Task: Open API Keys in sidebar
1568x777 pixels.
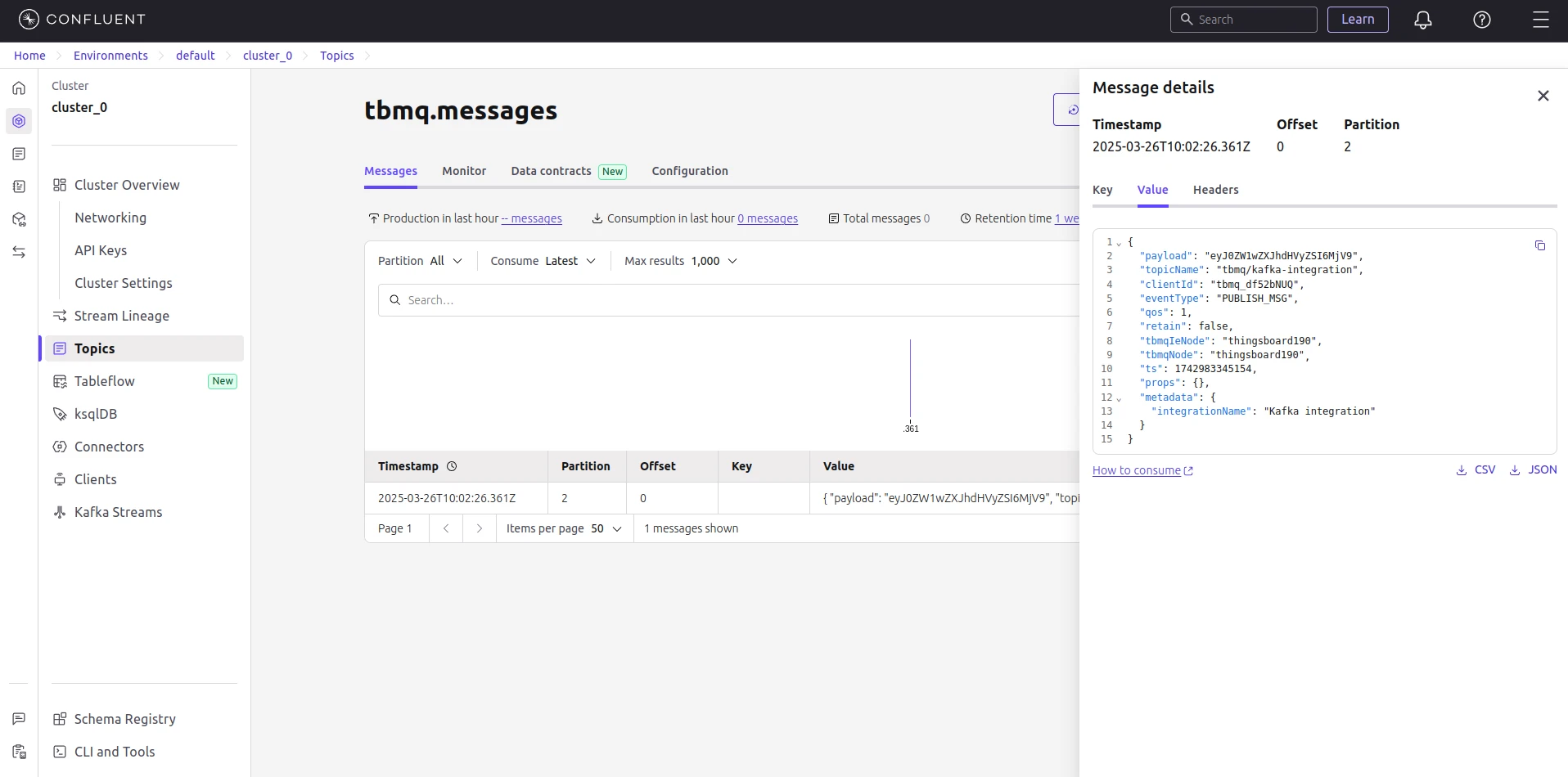Action: click(x=101, y=250)
